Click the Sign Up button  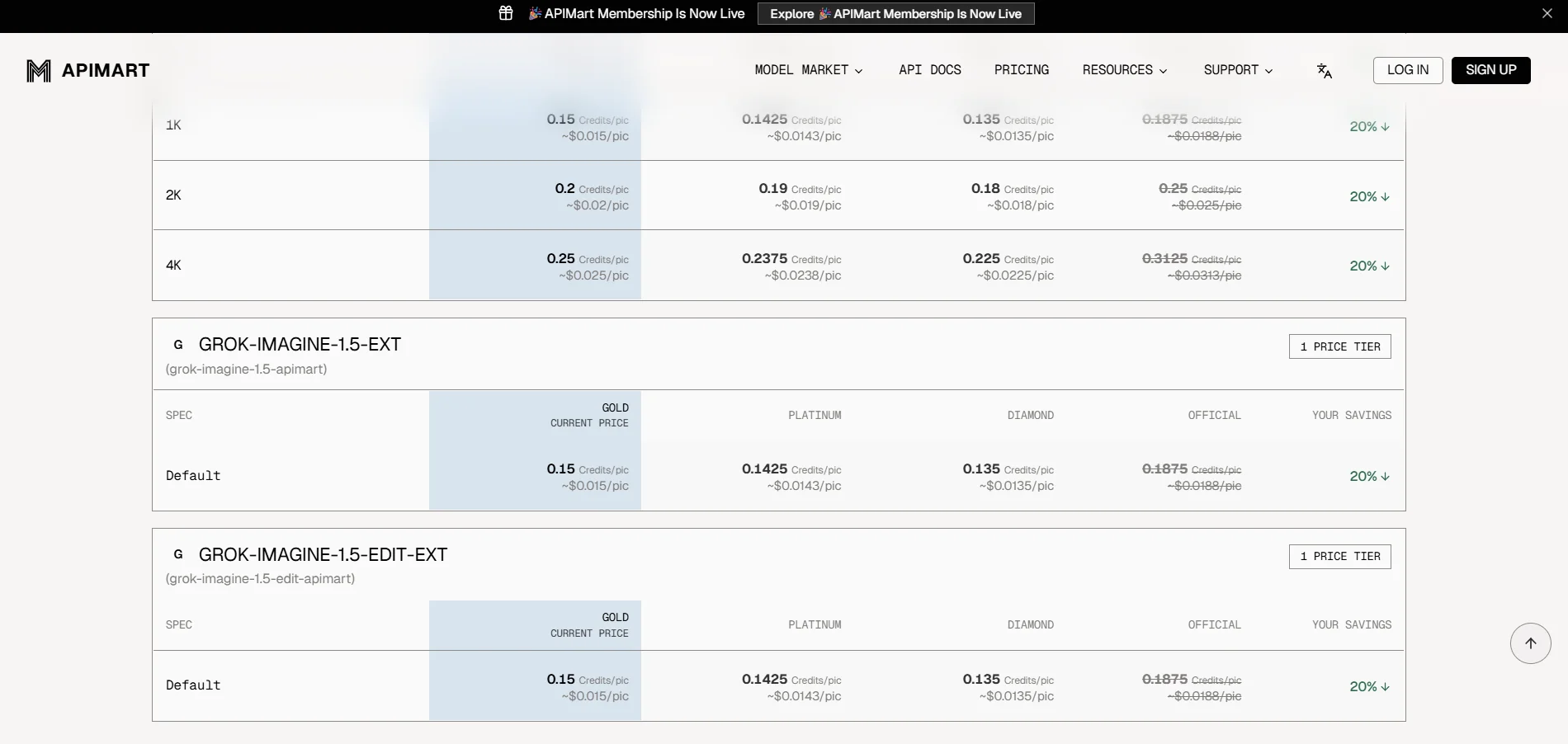(1491, 70)
